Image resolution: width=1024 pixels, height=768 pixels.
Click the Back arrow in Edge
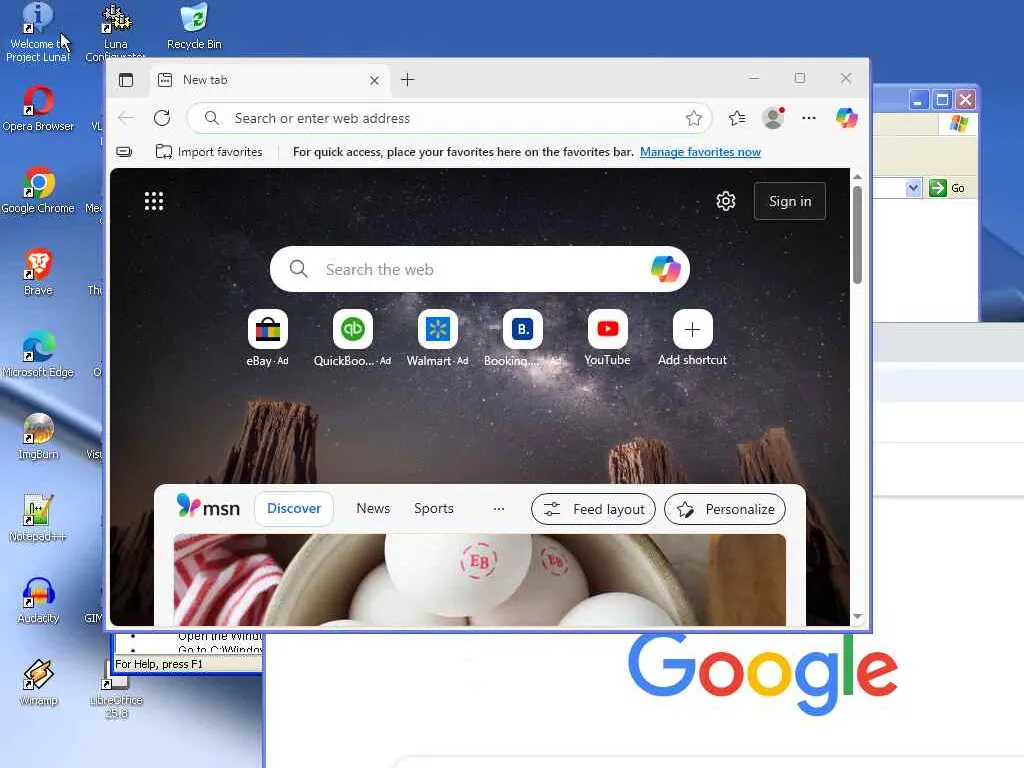[125, 118]
